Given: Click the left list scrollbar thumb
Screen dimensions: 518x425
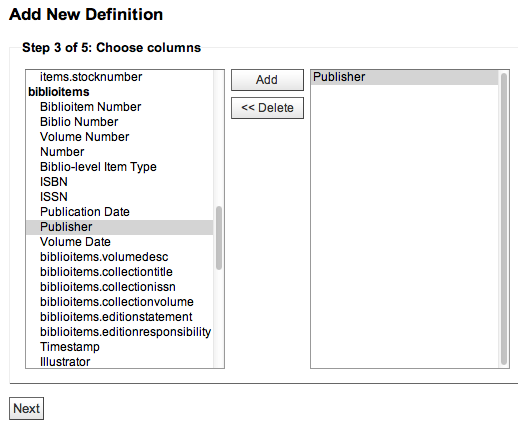Looking at the screenshot, I should click(219, 238).
